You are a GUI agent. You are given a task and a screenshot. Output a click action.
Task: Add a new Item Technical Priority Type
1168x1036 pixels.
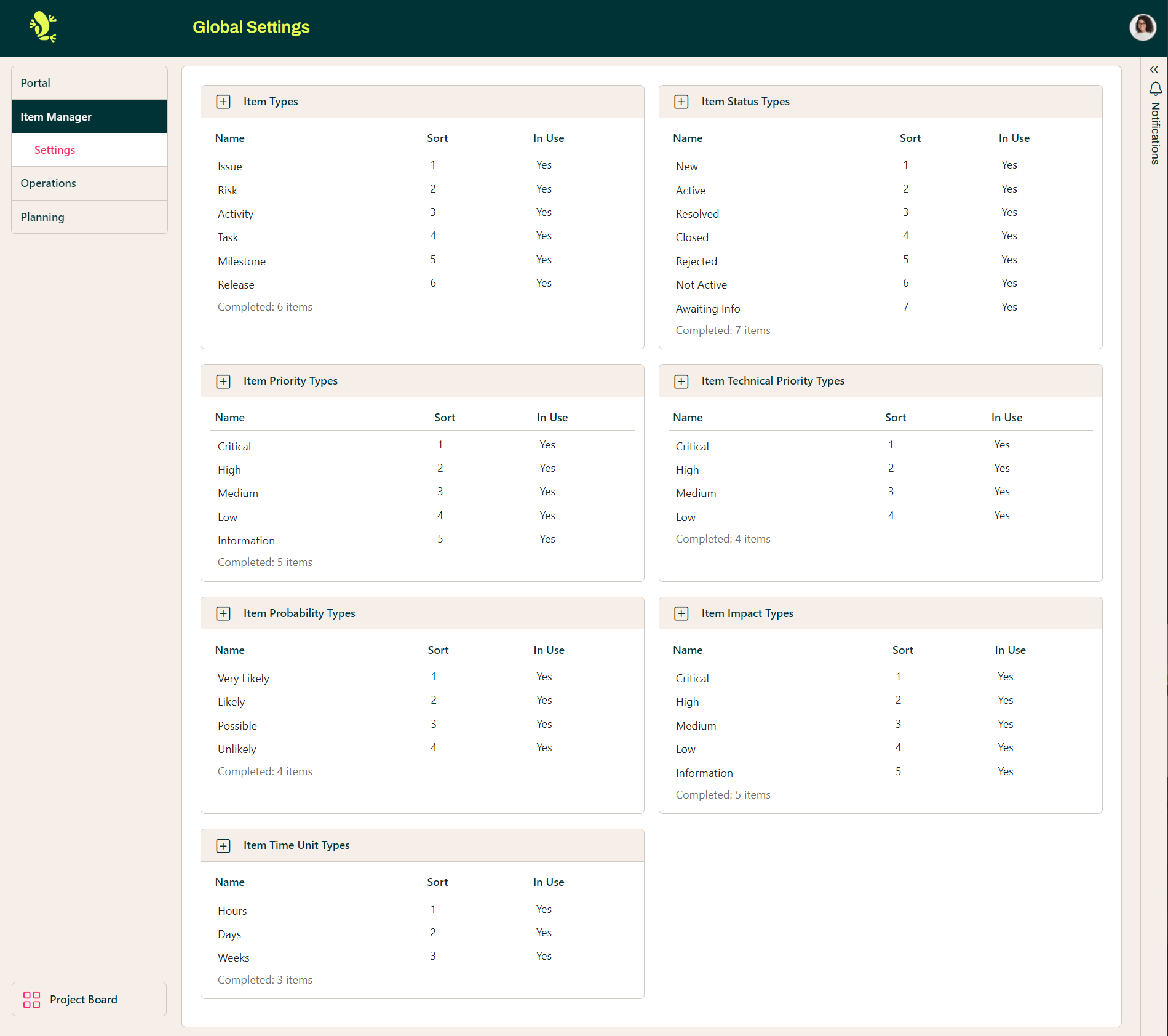[x=681, y=381]
